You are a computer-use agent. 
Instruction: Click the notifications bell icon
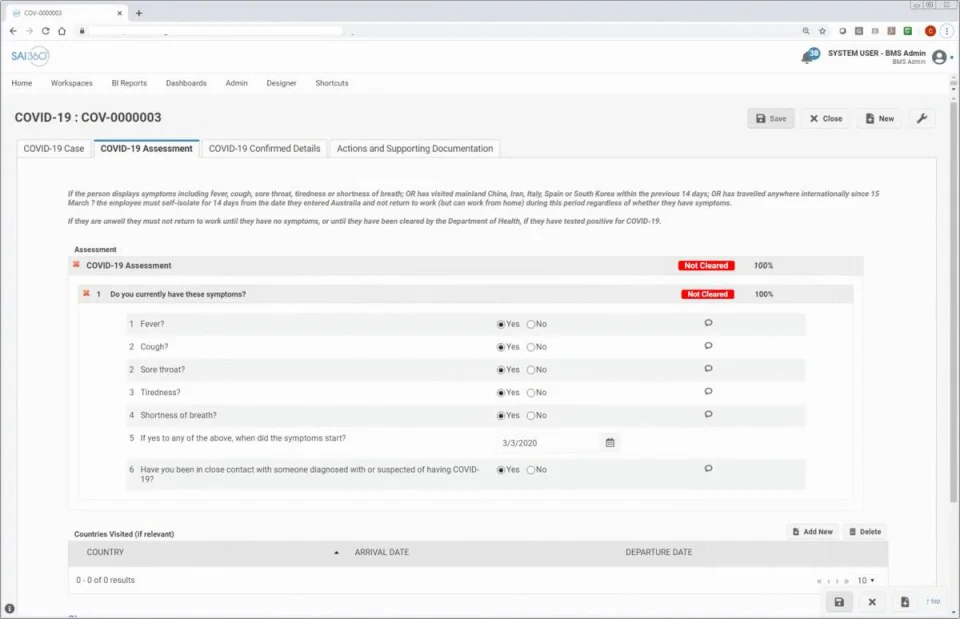click(x=807, y=57)
